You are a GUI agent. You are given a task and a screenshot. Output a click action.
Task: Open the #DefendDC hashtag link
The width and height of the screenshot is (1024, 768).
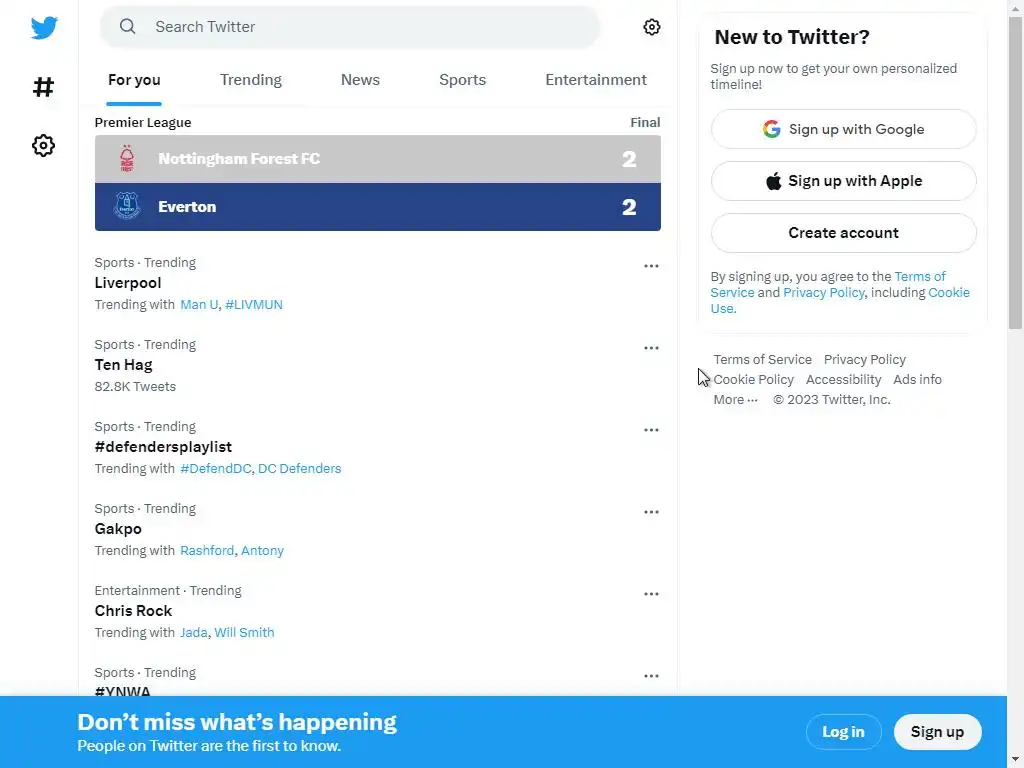216,468
